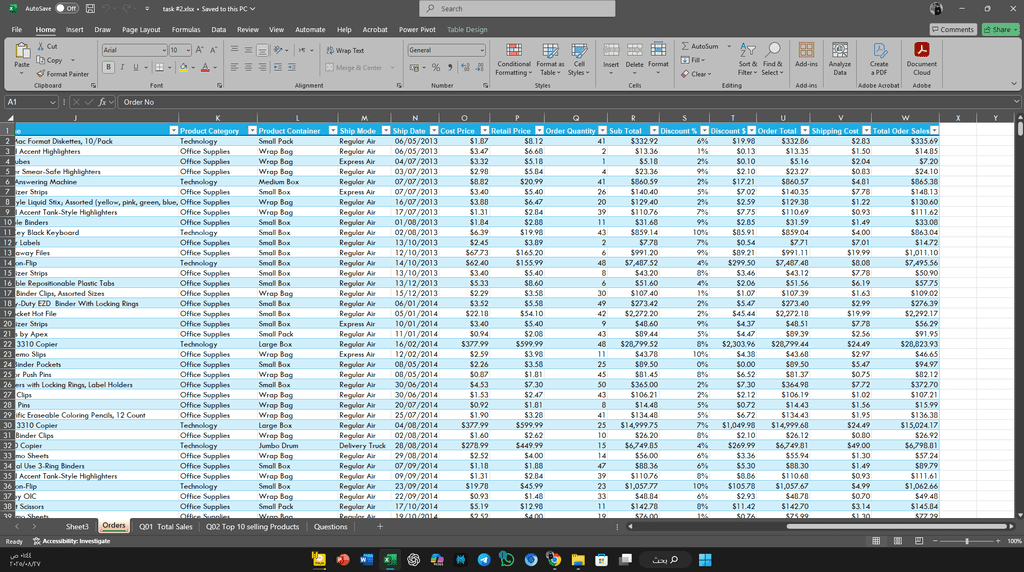This screenshot has height=572, width=1024.
Task: Open Order Quantity filter dropdown
Action: (x=602, y=131)
